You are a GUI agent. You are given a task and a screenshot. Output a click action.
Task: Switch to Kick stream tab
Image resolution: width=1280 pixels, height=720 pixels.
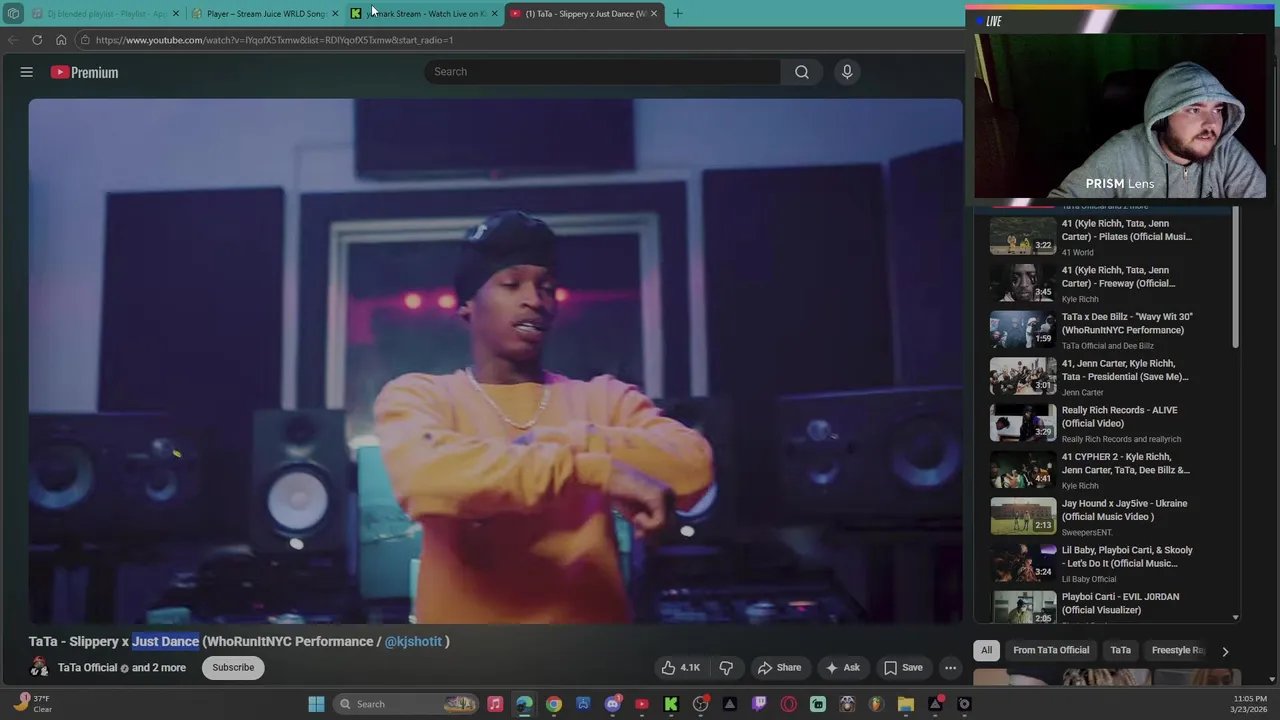425,13
